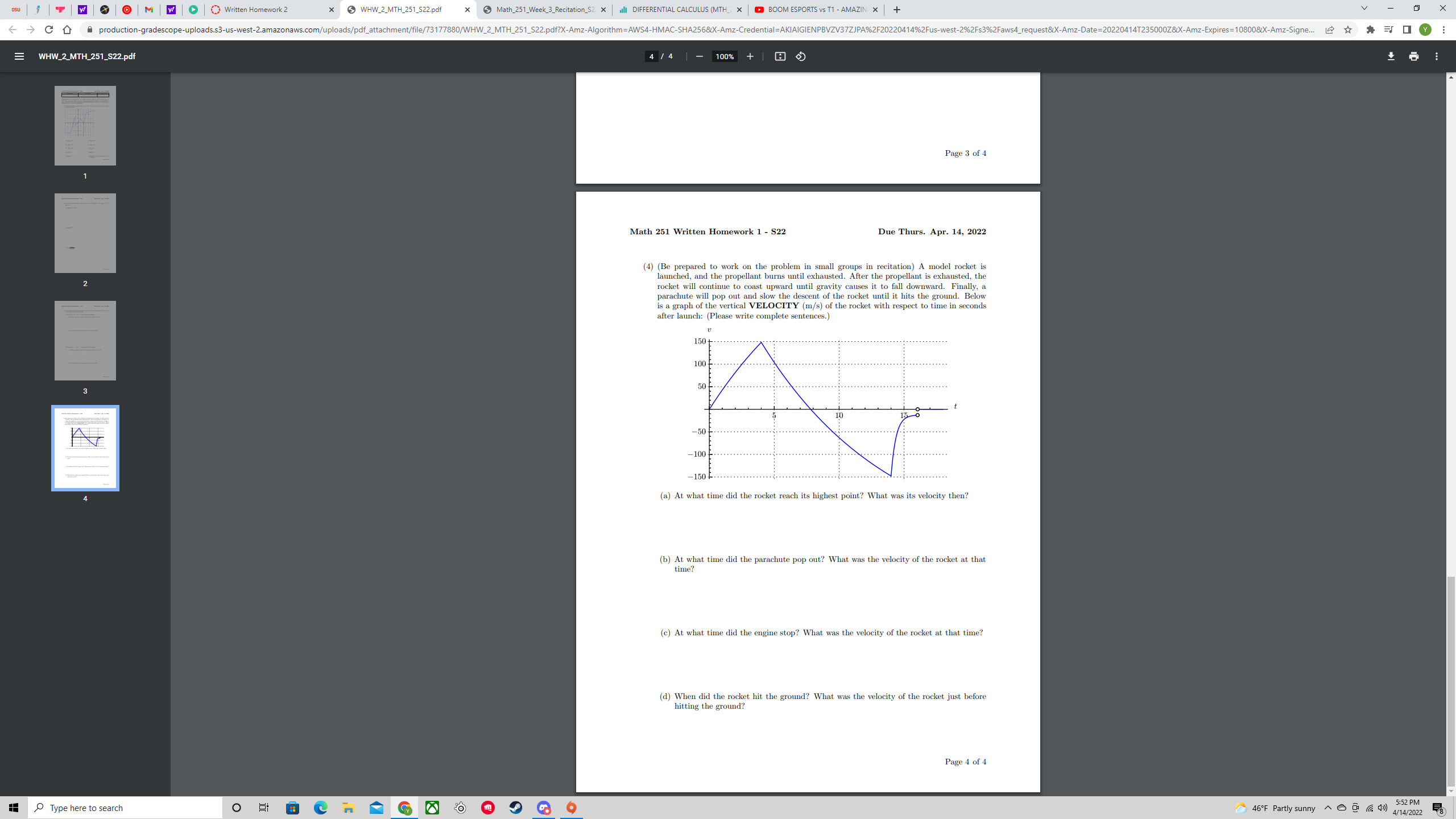Click the Y profile avatar

(1425, 30)
